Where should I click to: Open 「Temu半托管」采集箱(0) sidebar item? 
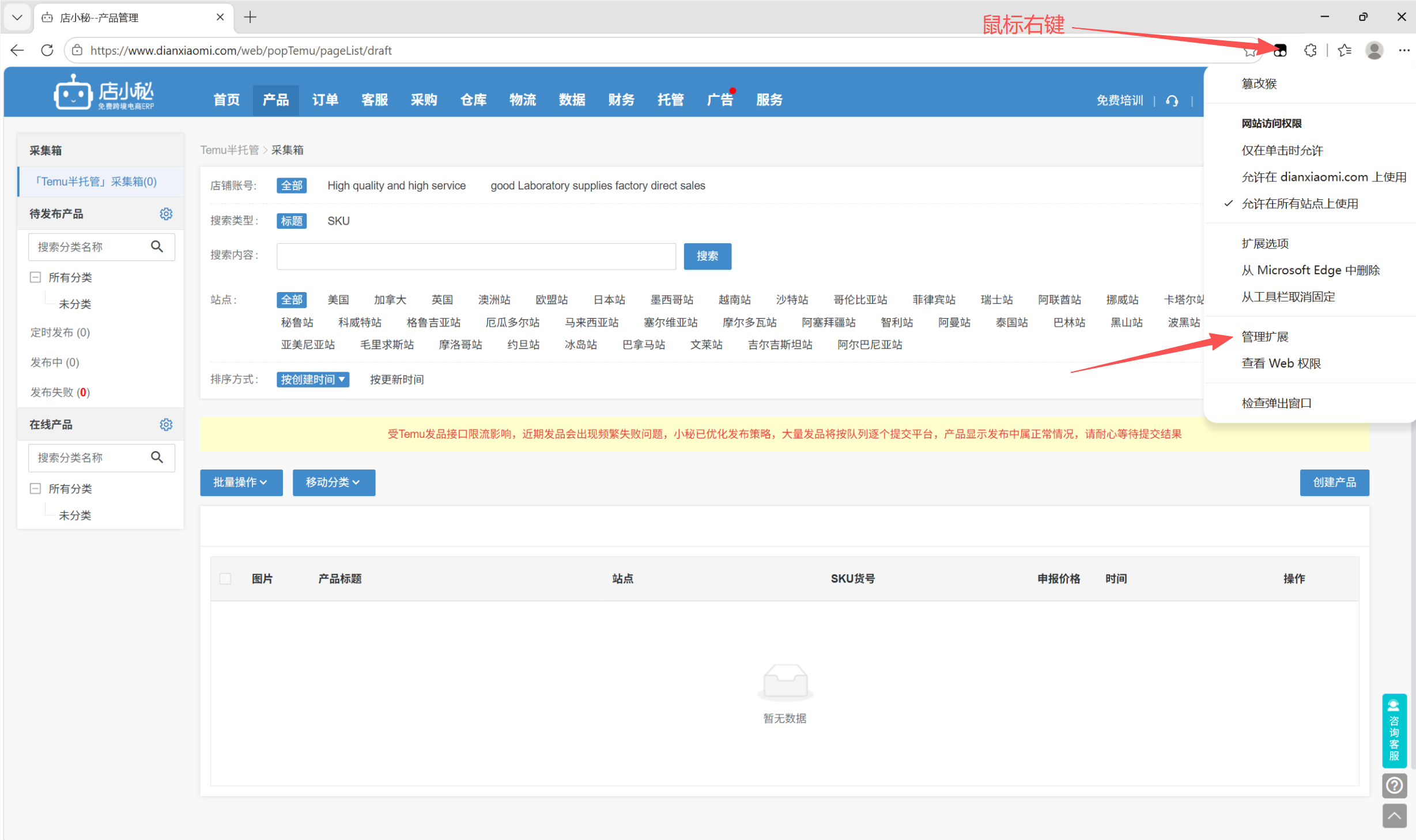click(101, 181)
